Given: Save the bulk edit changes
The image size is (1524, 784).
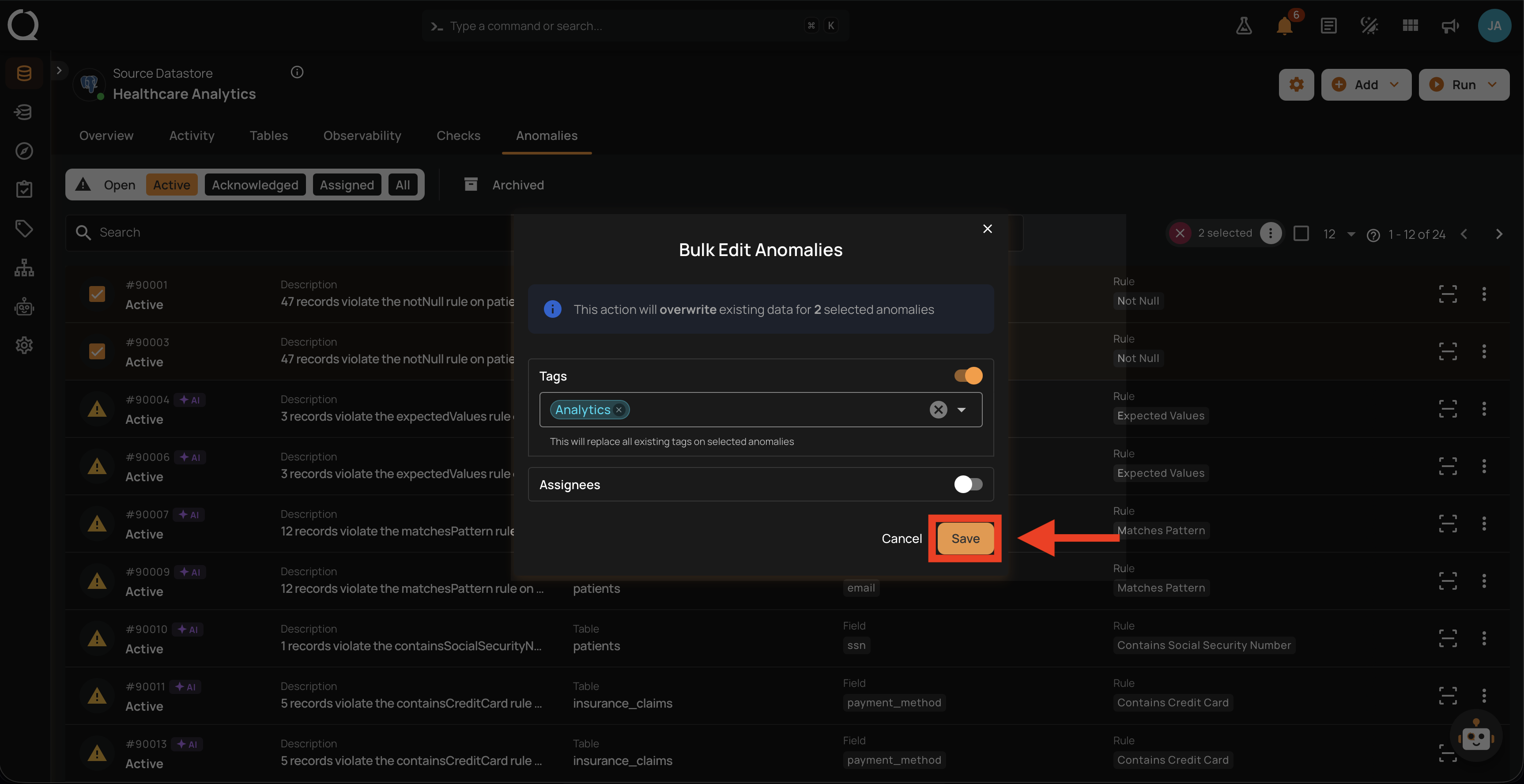Looking at the screenshot, I should coord(965,539).
